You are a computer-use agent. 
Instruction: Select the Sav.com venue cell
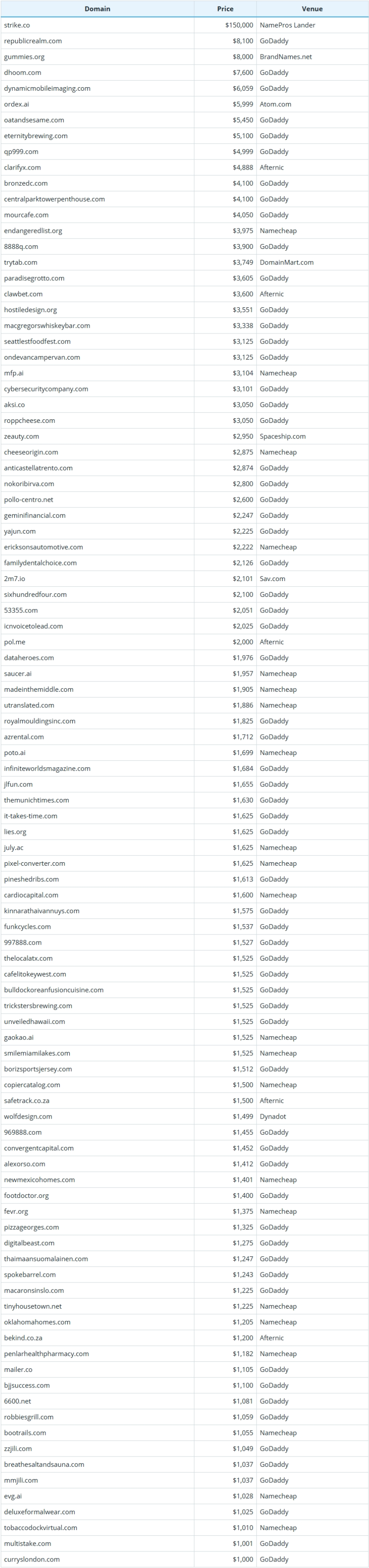pyautogui.click(x=272, y=579)
